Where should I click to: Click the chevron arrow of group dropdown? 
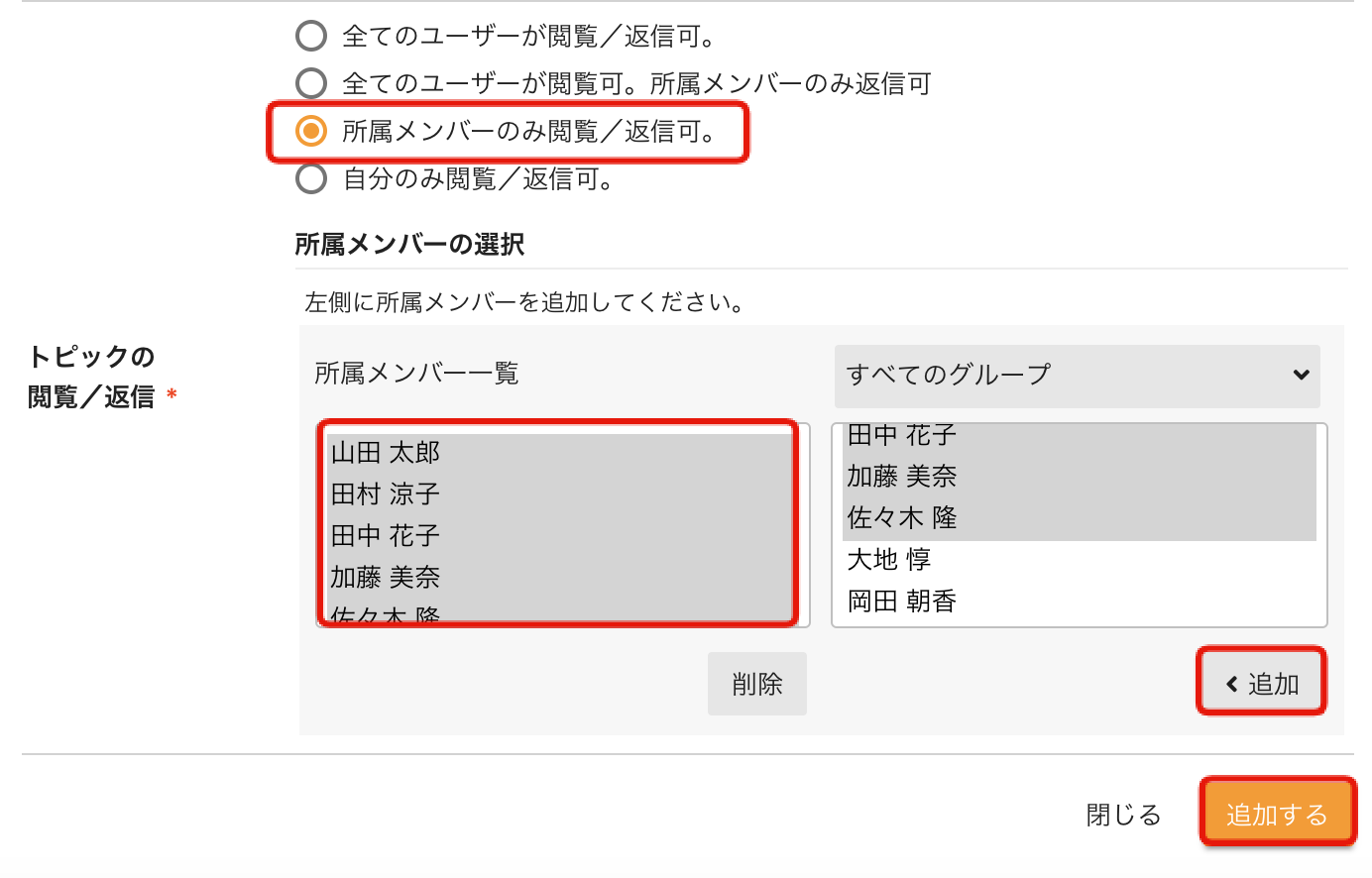click(x=1301, y=376)
